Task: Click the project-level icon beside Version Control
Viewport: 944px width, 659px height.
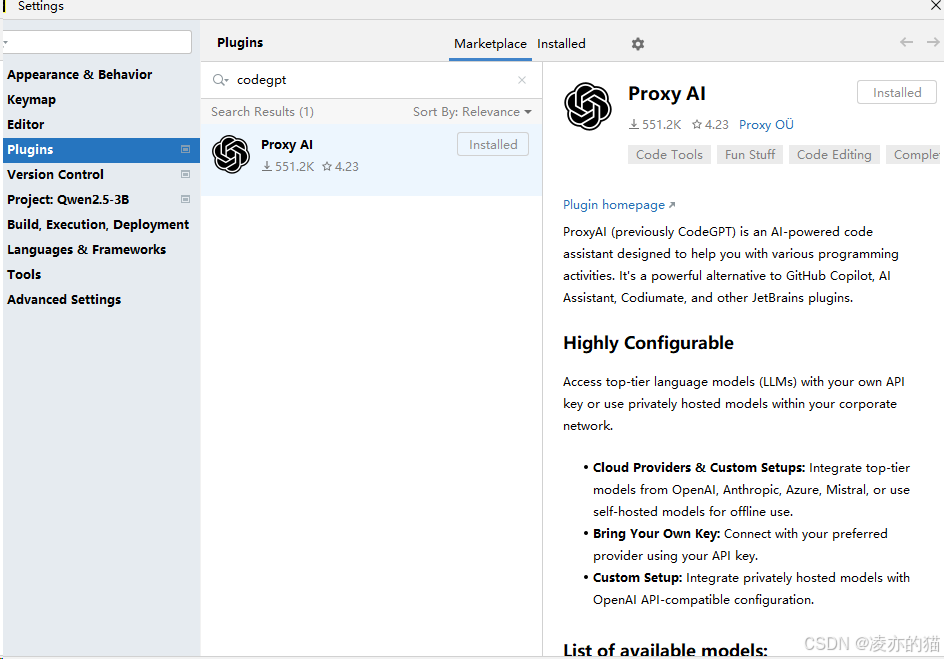Action: point(185,175)
